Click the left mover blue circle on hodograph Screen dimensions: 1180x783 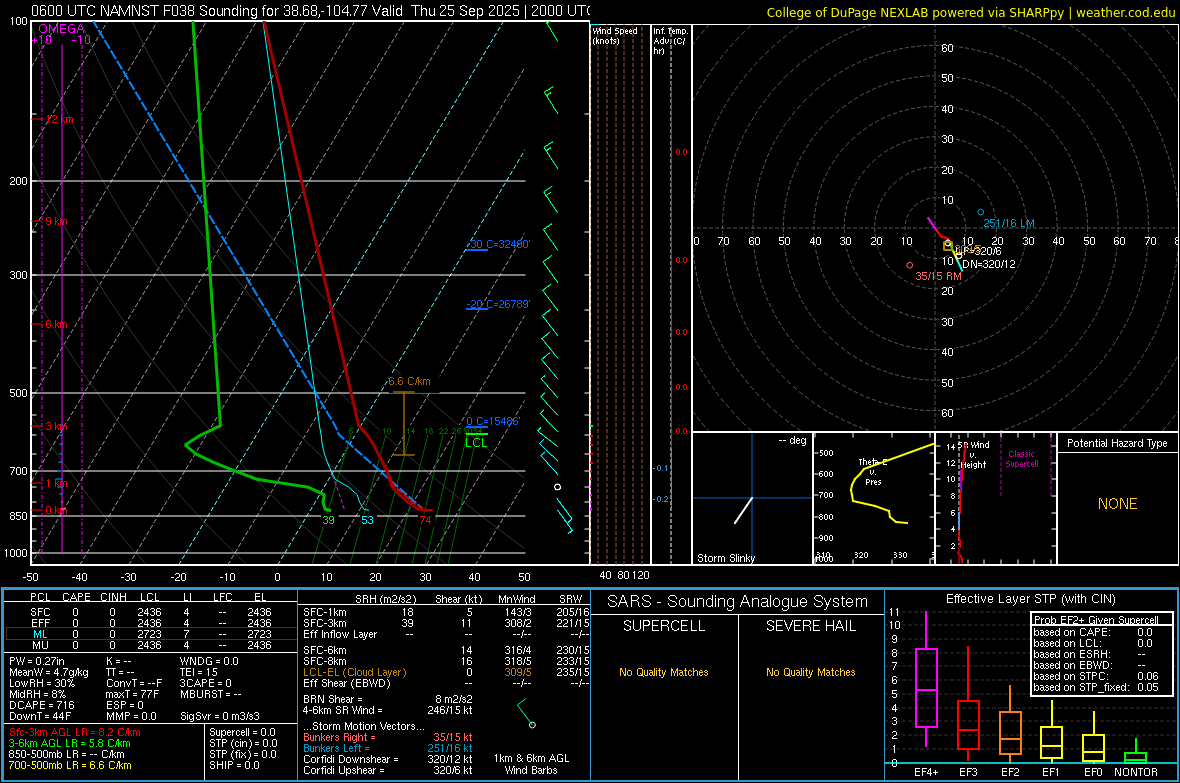(981, 212)
